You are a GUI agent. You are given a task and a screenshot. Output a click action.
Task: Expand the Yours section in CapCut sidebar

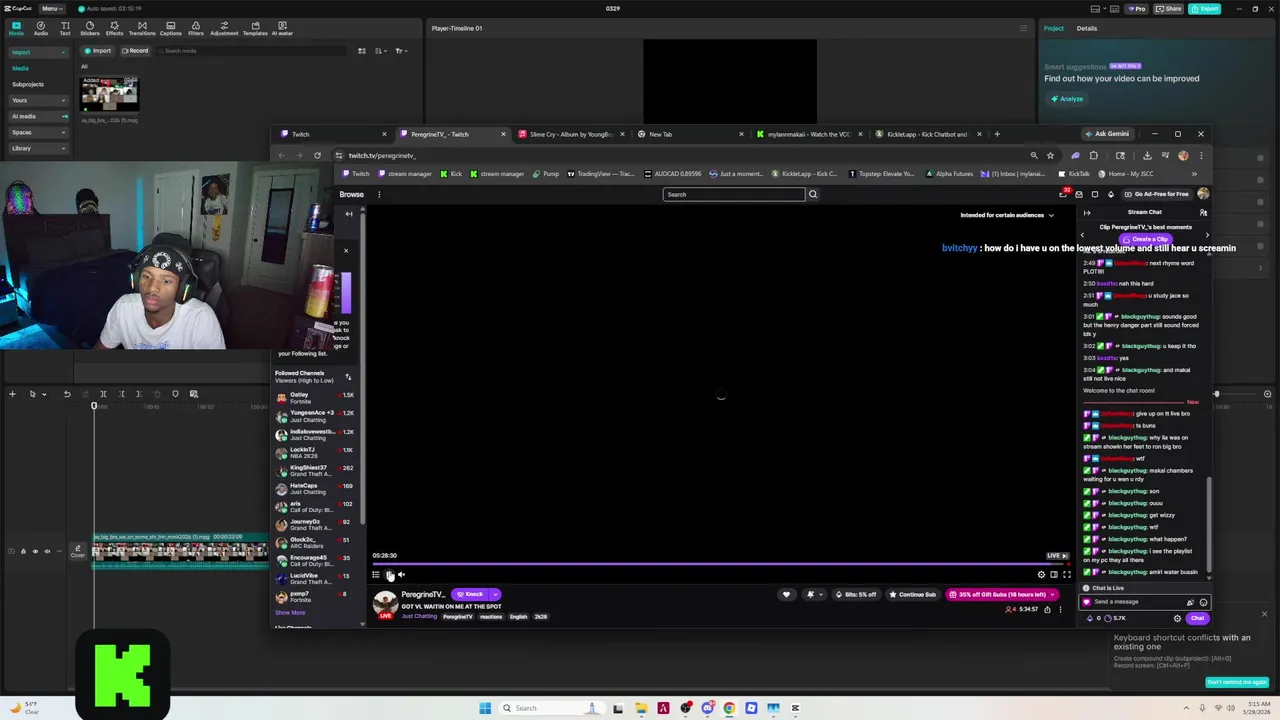(x=38, y=100)
